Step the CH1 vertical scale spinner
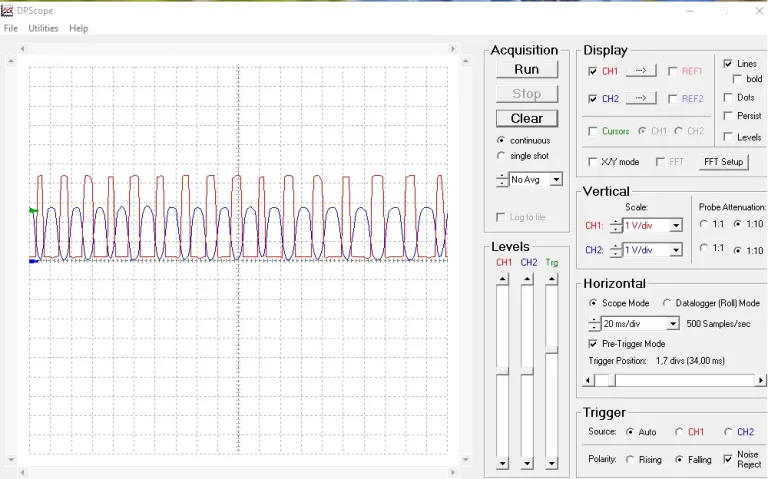This screenshot has width=768, height=479. point(616,225)
